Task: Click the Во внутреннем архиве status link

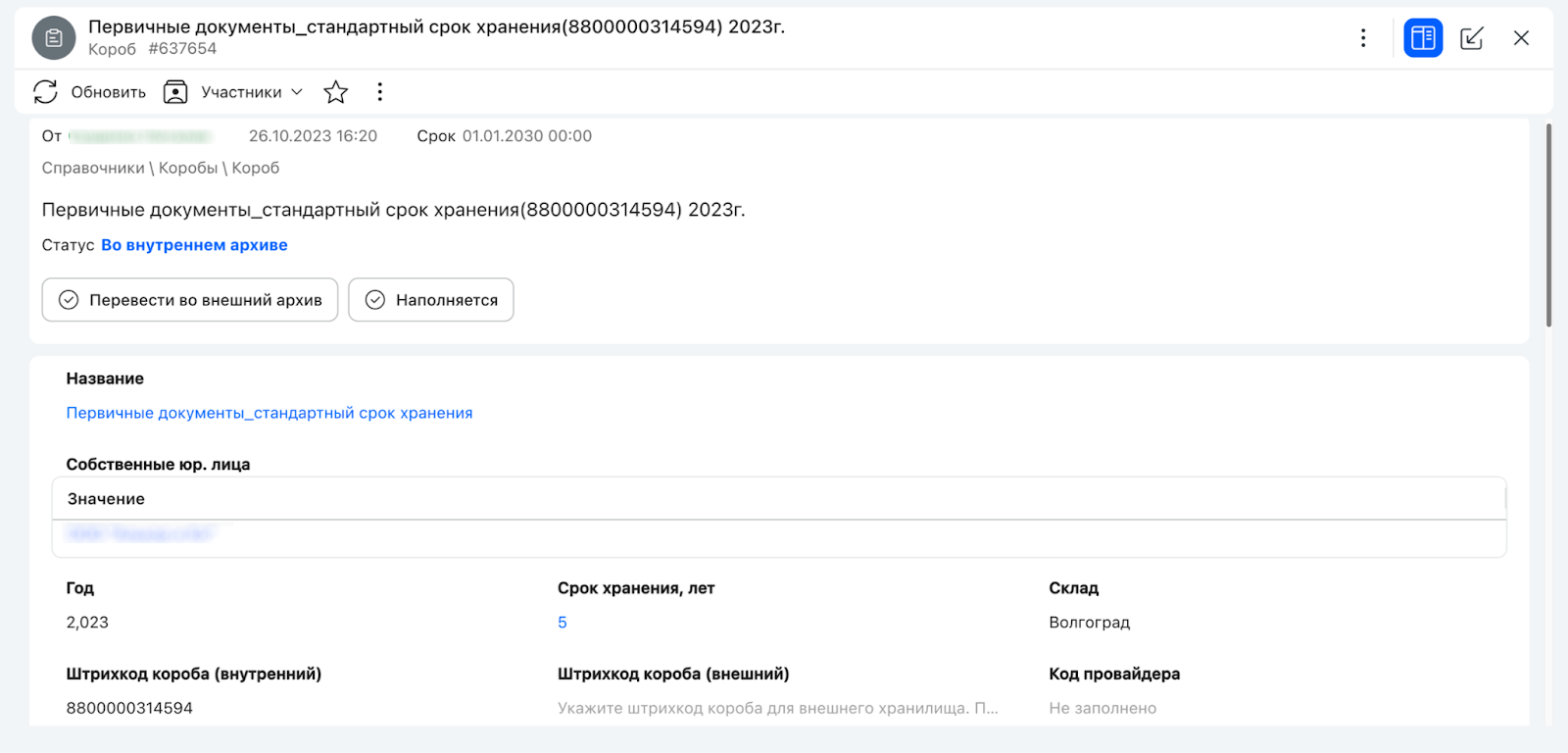Action: click(194, 245)
